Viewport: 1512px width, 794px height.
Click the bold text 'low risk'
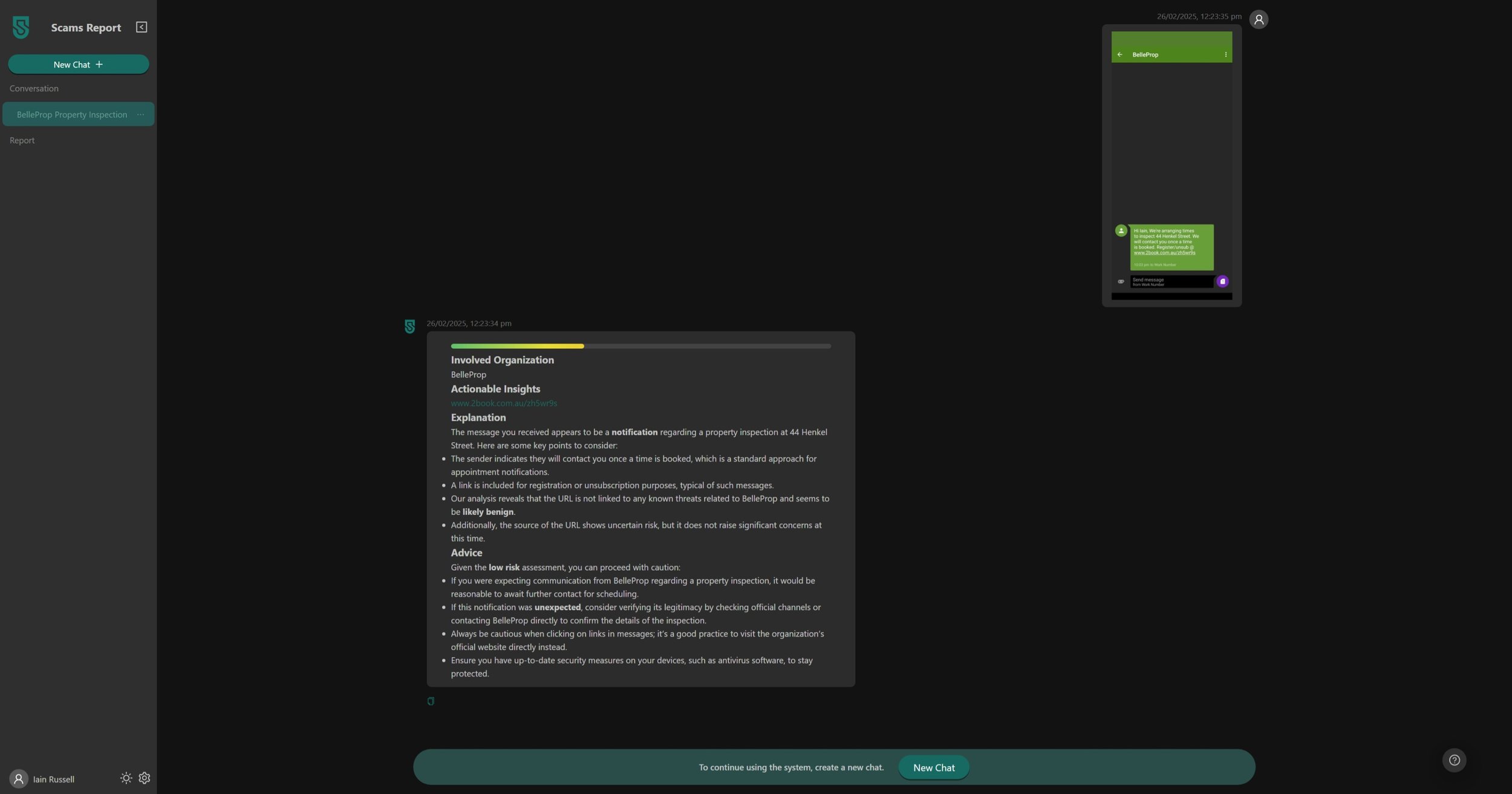[504, 567]
